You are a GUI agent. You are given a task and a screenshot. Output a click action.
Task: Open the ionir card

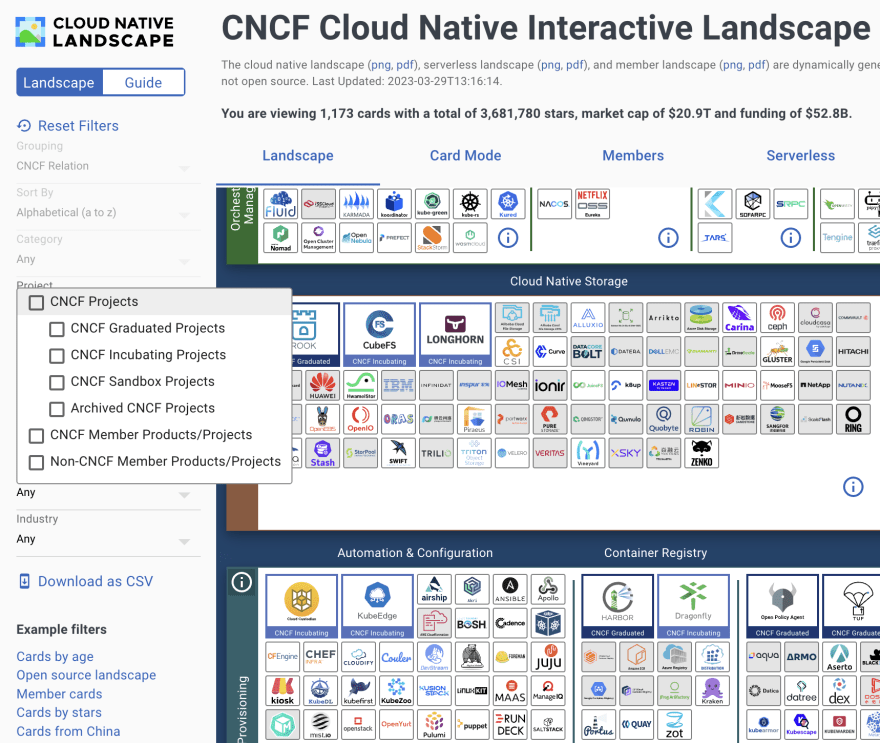(550, 385)
